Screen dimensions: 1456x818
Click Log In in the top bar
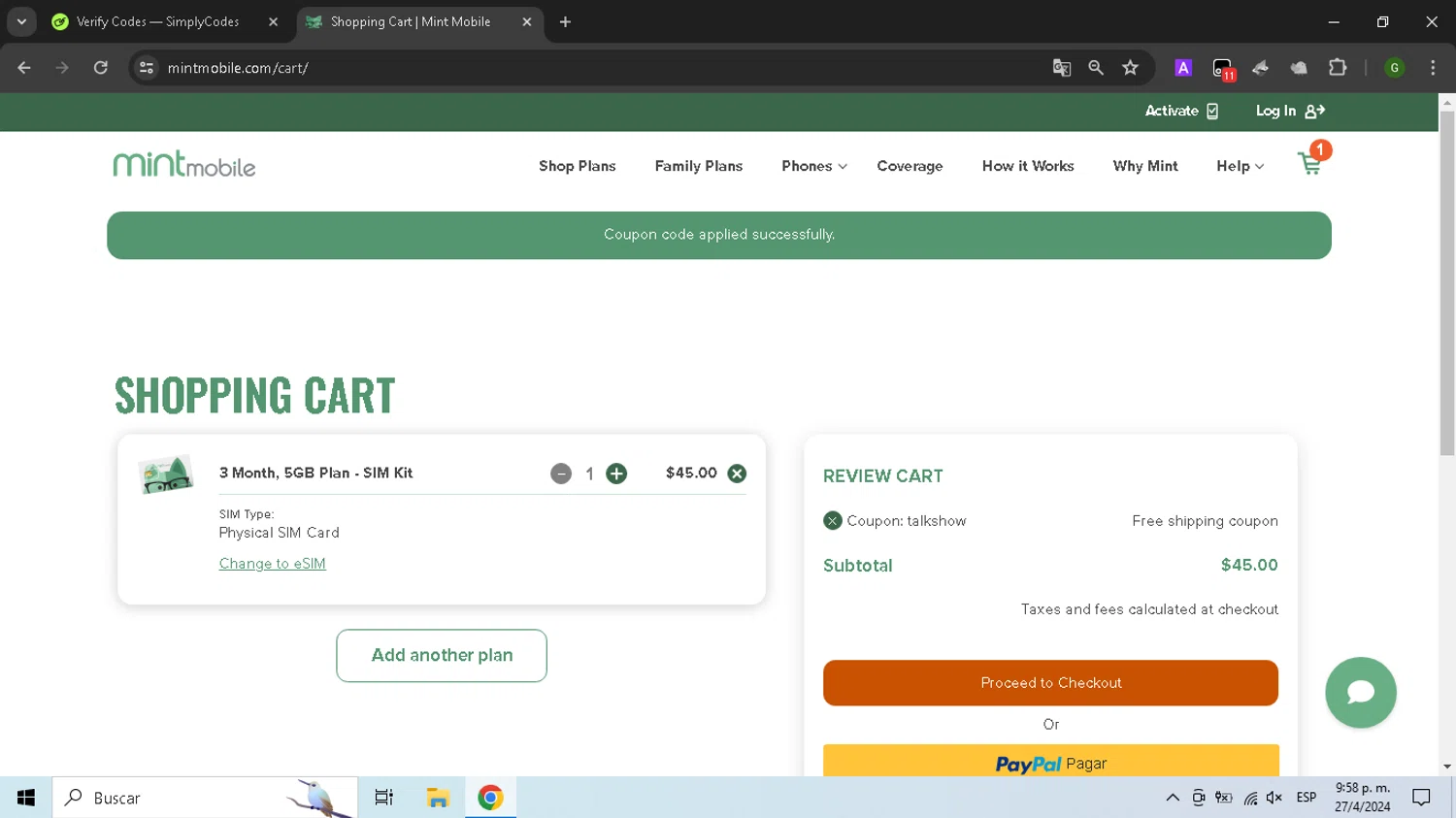pyautogui.click(x=1290, y=111)
